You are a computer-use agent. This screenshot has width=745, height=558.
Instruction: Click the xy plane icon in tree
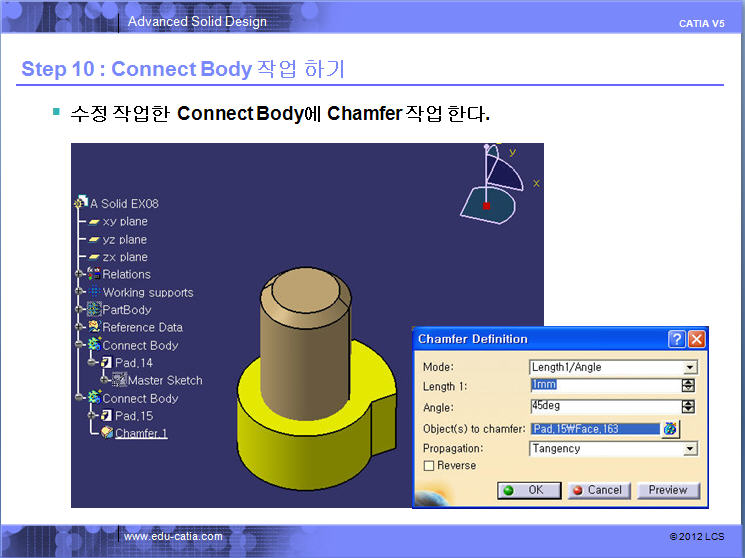(x=94, y=222)
